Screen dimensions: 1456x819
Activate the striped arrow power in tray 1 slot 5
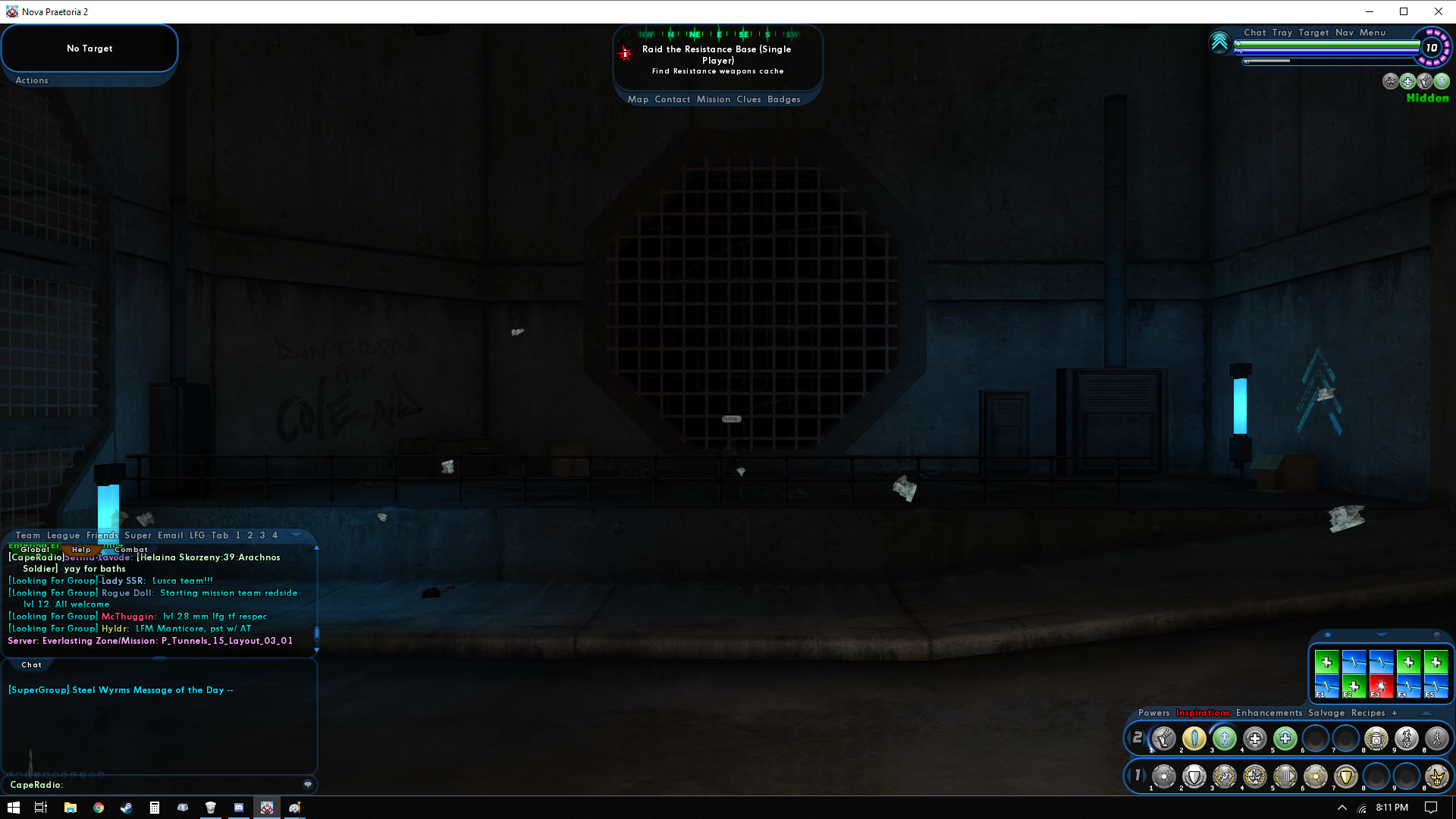[x=1285, y=777]
